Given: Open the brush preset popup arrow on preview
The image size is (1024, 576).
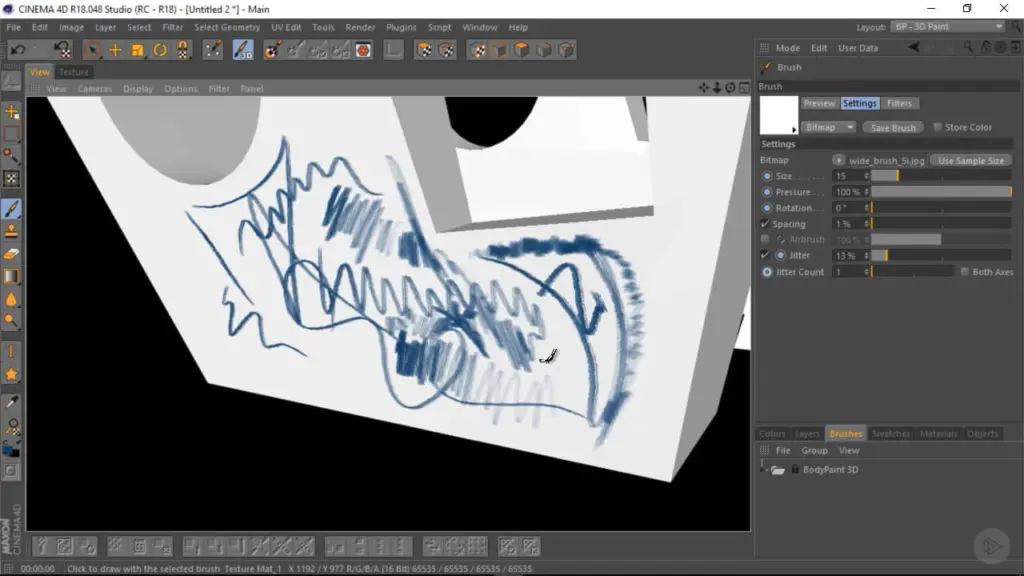Looking at the screenshot, I should click(794, 129).
